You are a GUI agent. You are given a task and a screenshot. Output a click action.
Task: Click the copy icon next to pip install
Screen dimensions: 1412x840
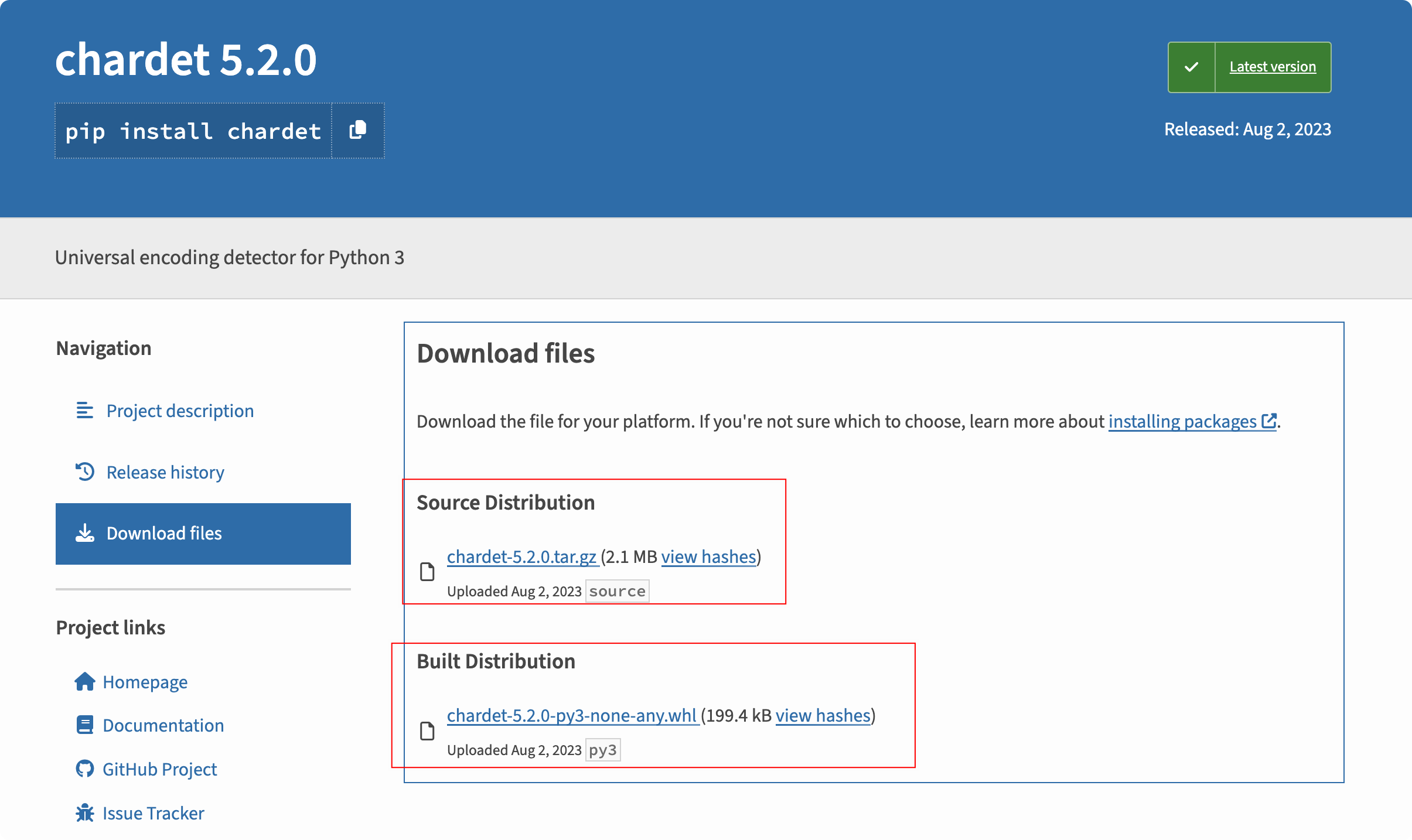(x=358, y=130)
